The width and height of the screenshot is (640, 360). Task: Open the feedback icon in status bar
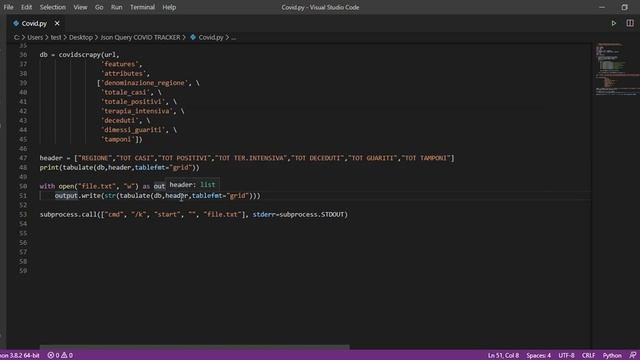click(632, 356)
